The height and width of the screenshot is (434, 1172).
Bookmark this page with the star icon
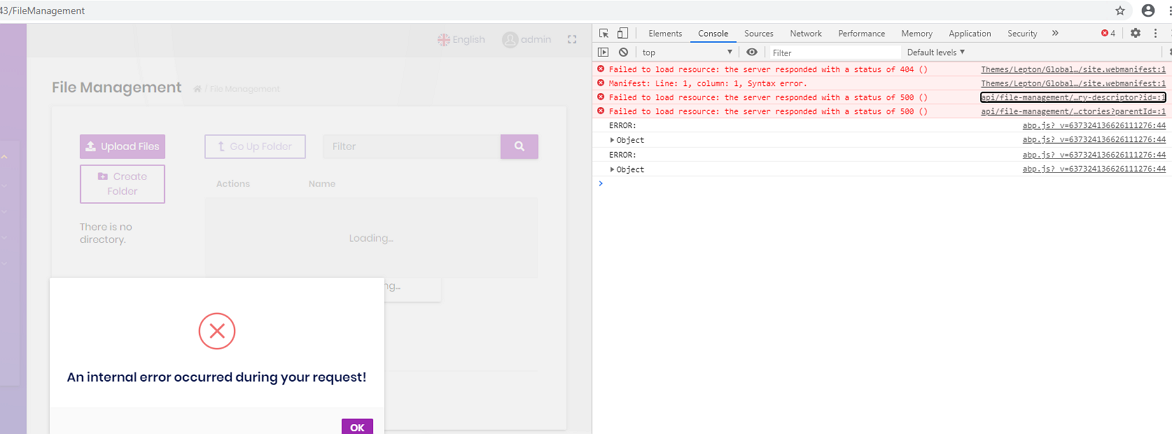click(x=1120, y=10)
